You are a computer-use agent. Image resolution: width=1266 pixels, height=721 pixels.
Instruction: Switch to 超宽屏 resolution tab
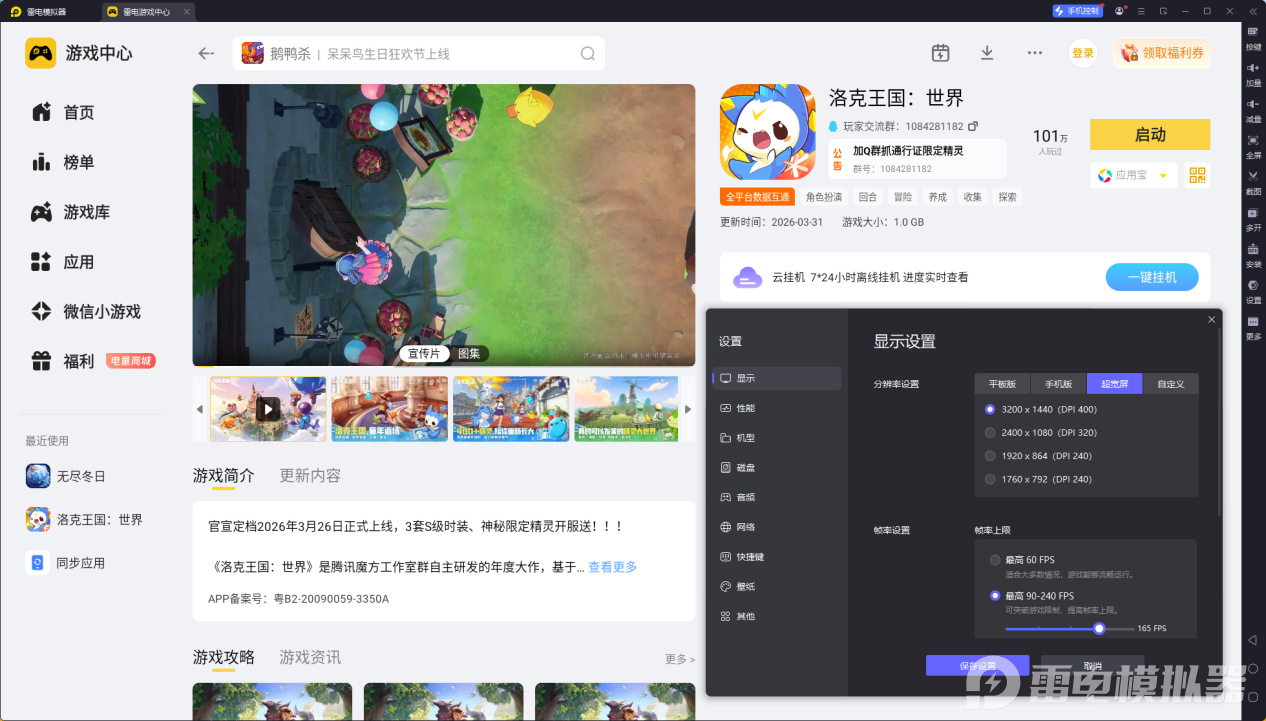tap(1114, 383)
